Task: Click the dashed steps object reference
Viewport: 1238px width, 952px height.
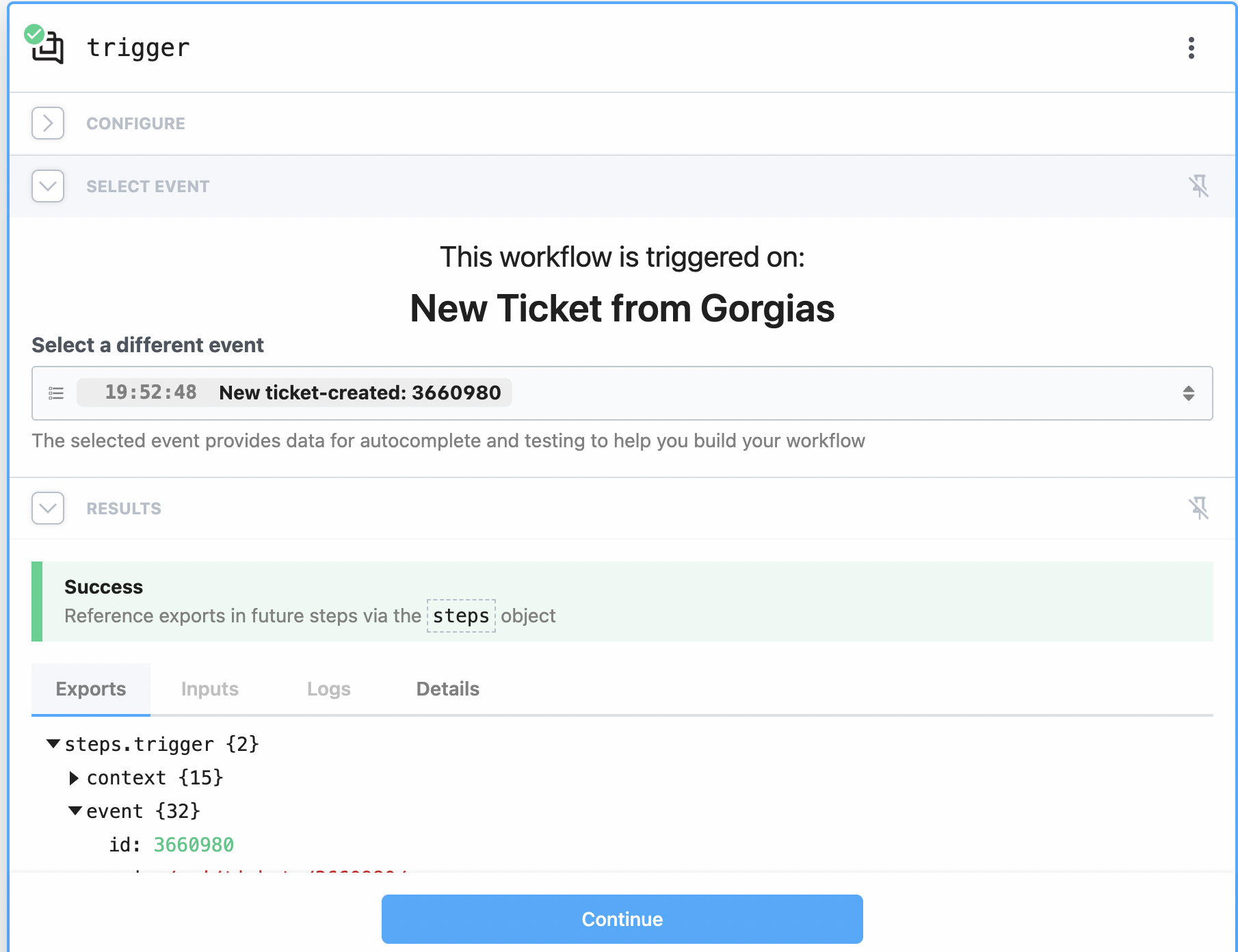Action: pos(461,616)
